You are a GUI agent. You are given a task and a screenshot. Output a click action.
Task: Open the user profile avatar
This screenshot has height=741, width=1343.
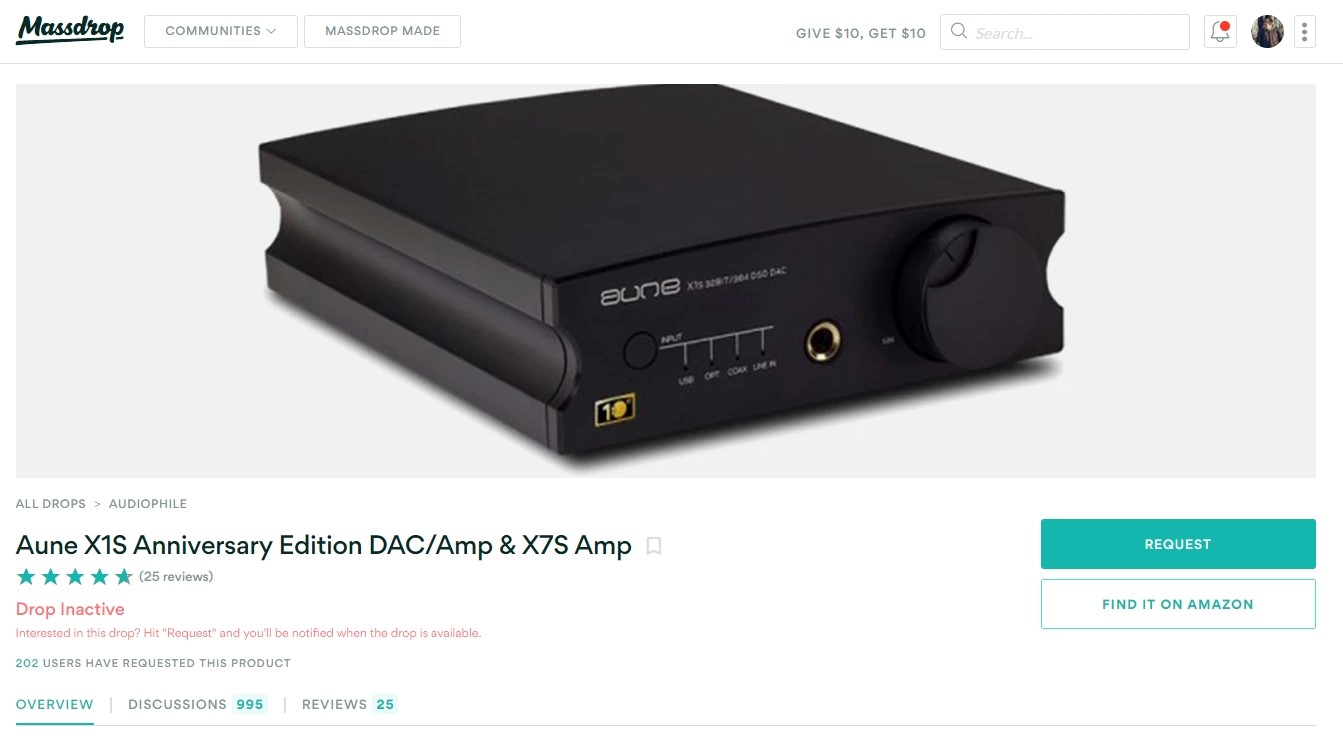coord(1267,31)
